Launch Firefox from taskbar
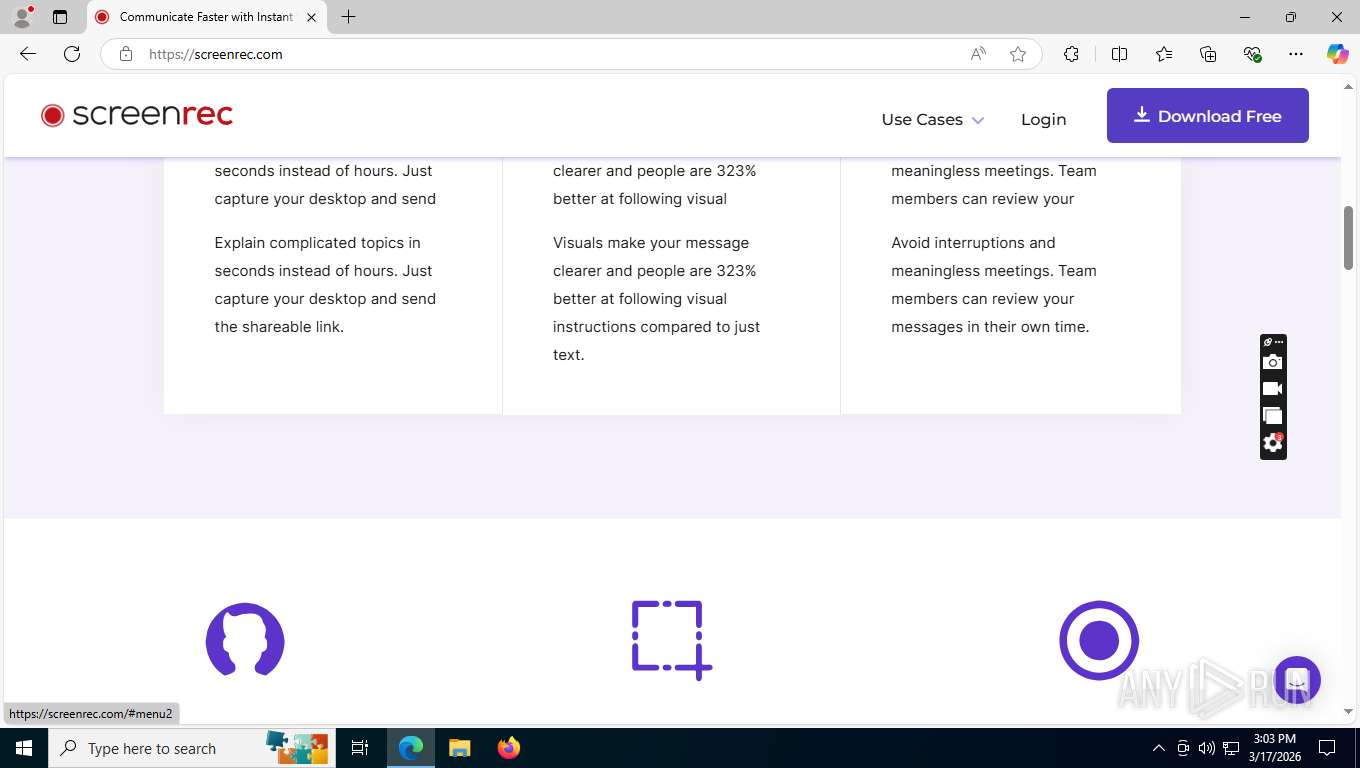1360x768 pixels. click(x=509, y=748)
